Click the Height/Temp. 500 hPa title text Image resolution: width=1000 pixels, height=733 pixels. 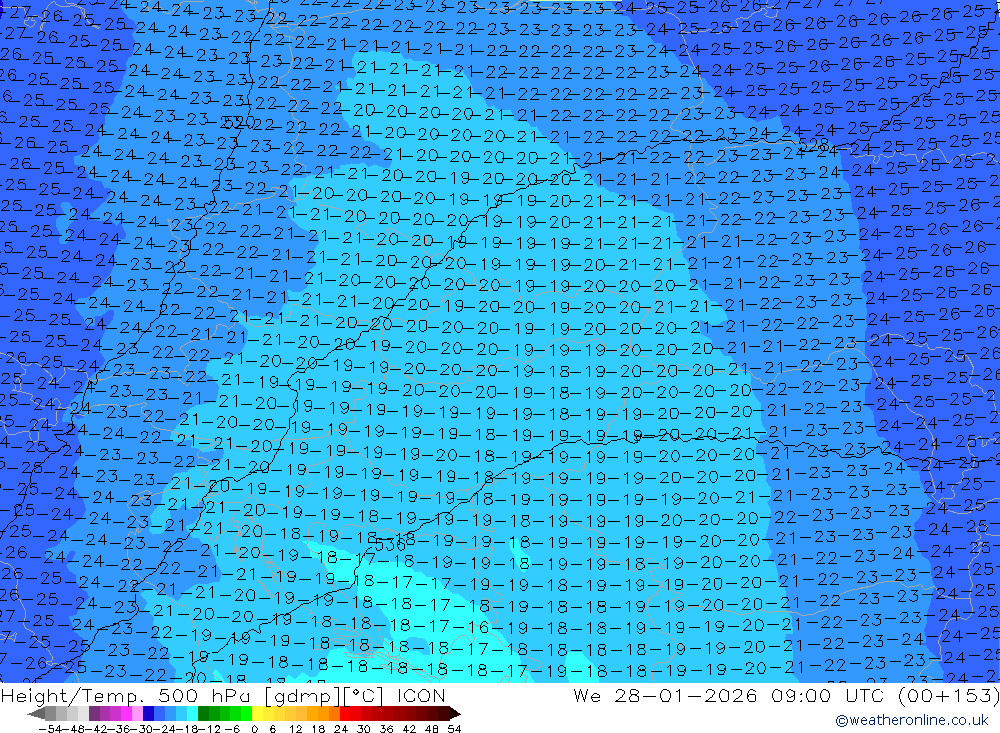(x=126, y=695)
